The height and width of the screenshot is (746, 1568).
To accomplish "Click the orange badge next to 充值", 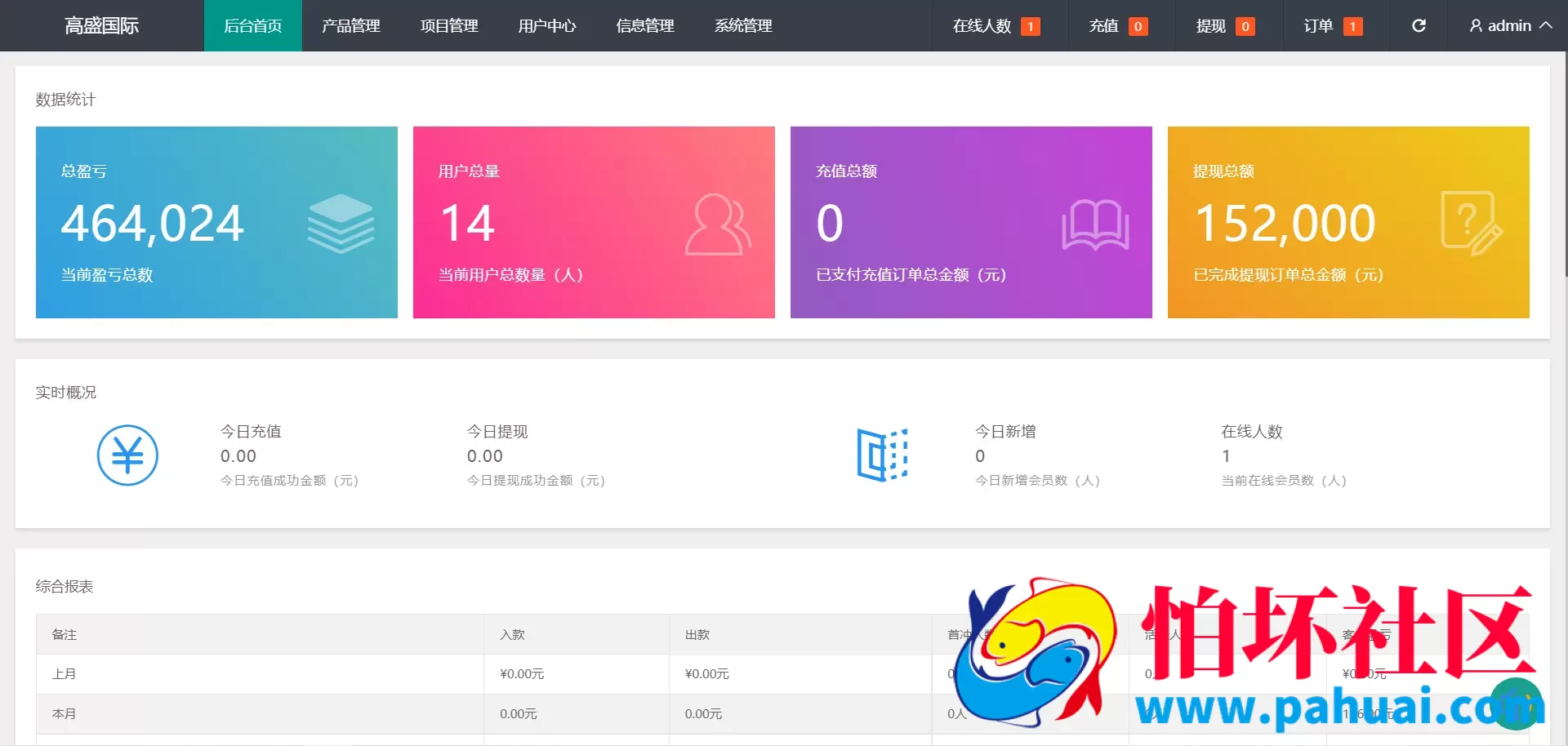I will pos(1138,27).
